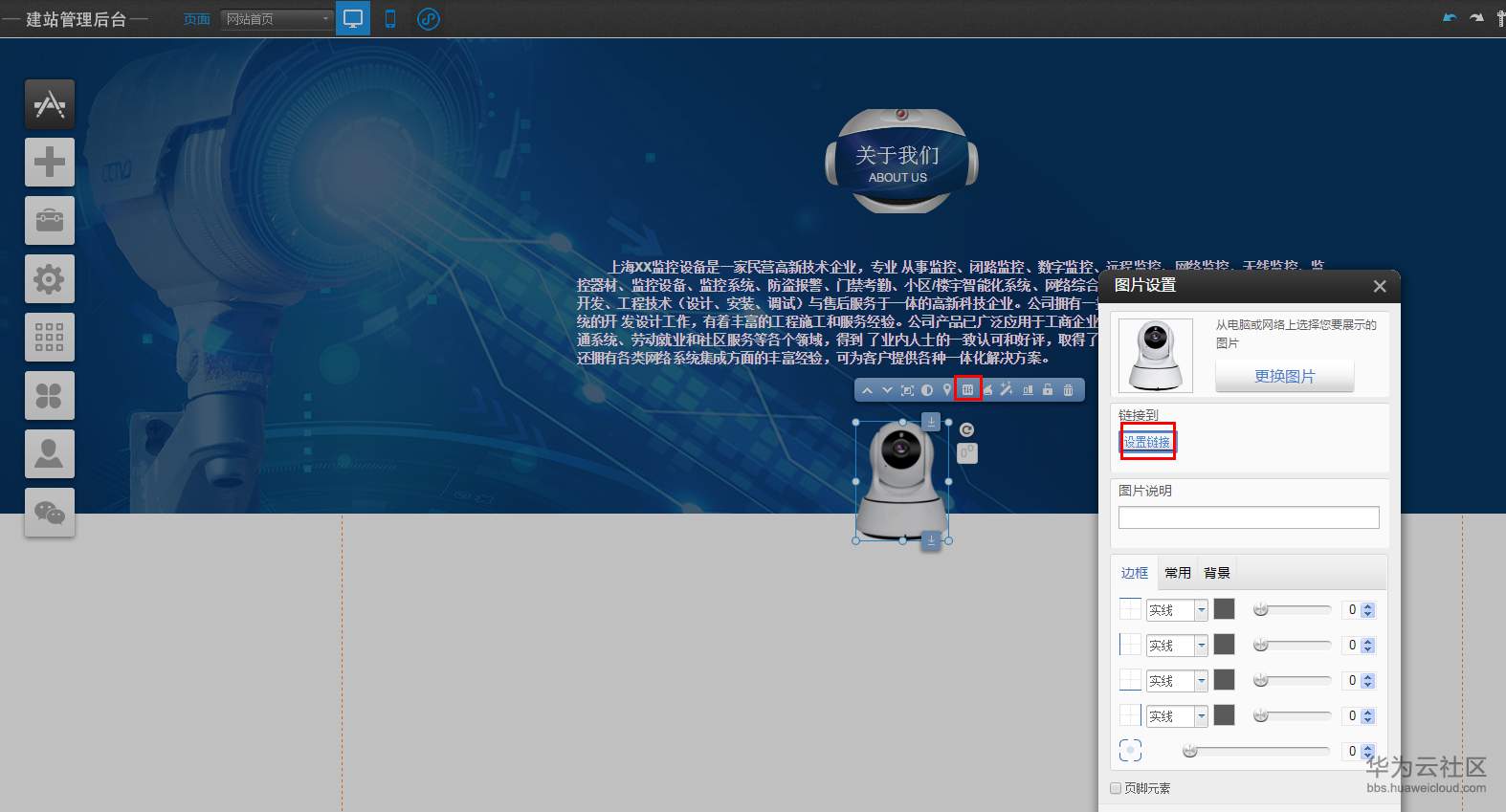Select the 常用 tab
The width and height of the screenshot is (1506, 812).
(x=1178, y=573)
